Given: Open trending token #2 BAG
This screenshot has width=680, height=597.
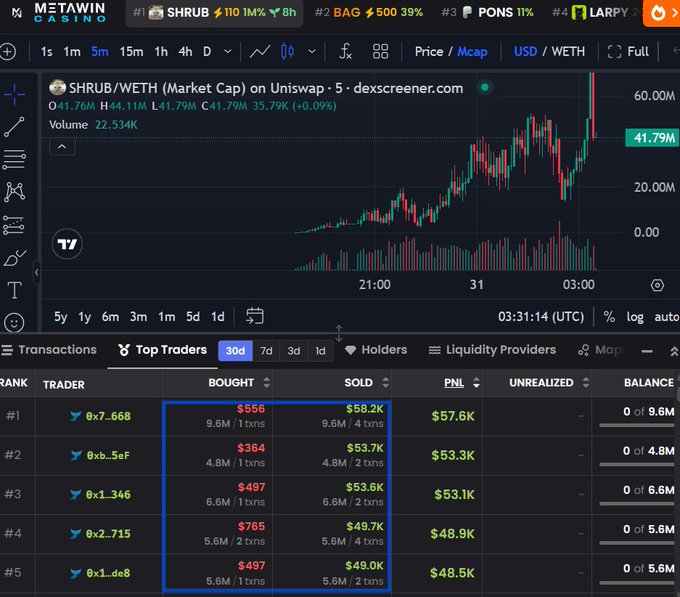Looking at the screenshot, I should (x=369, y=13).
